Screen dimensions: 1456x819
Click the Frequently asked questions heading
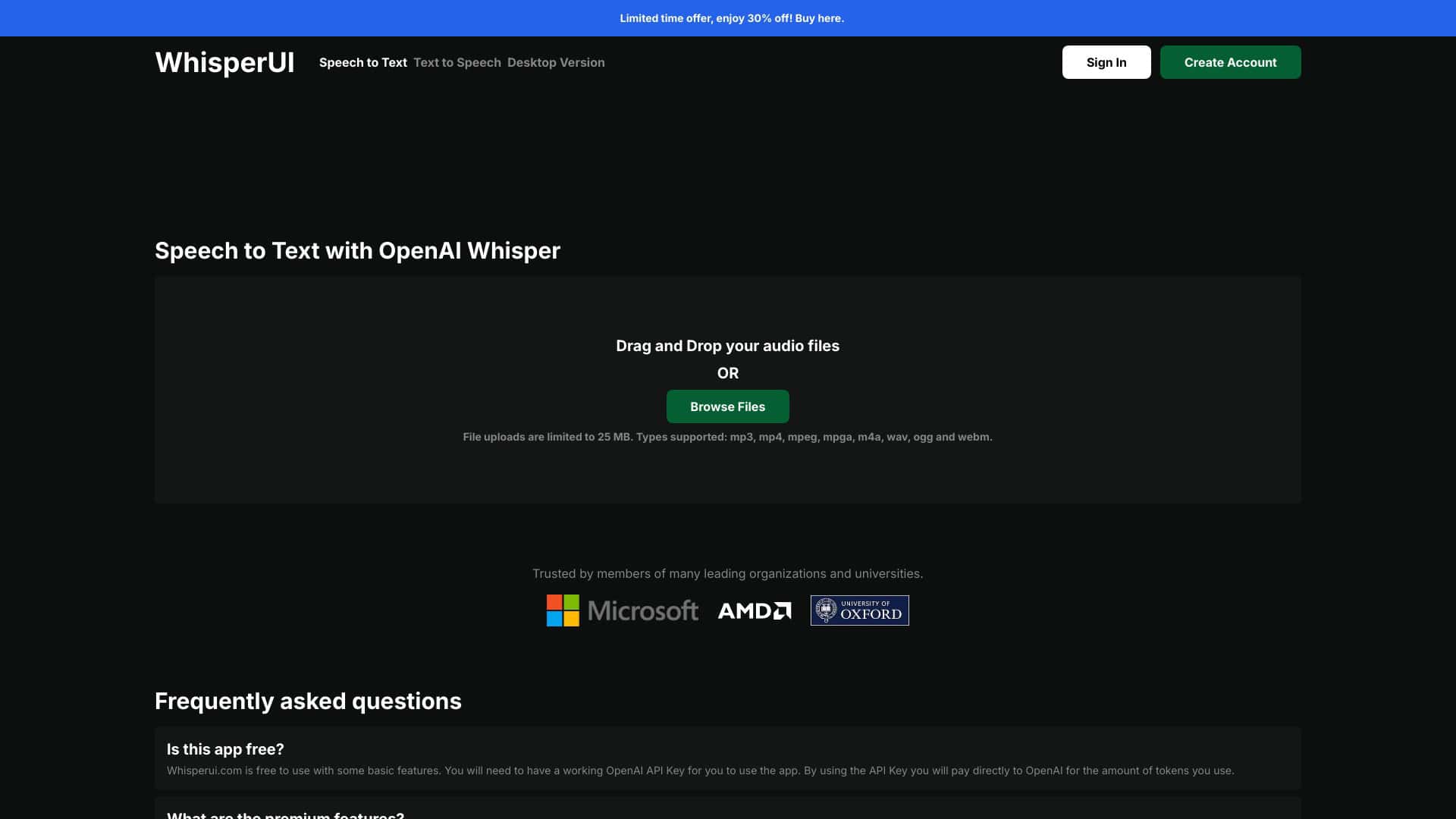(x=308, y=701)
